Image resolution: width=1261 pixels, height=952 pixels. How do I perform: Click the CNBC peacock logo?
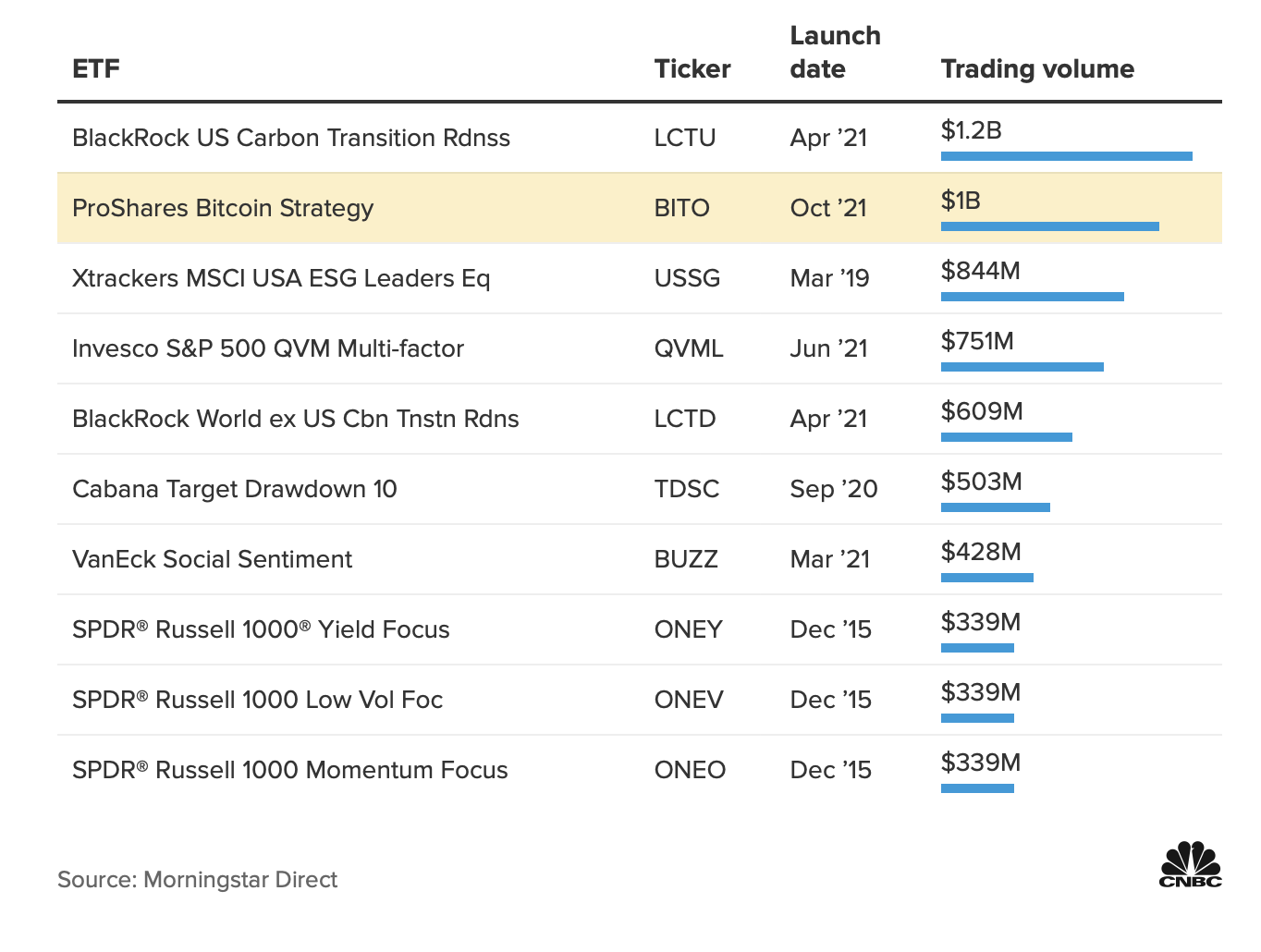(x=1190, y=864)
